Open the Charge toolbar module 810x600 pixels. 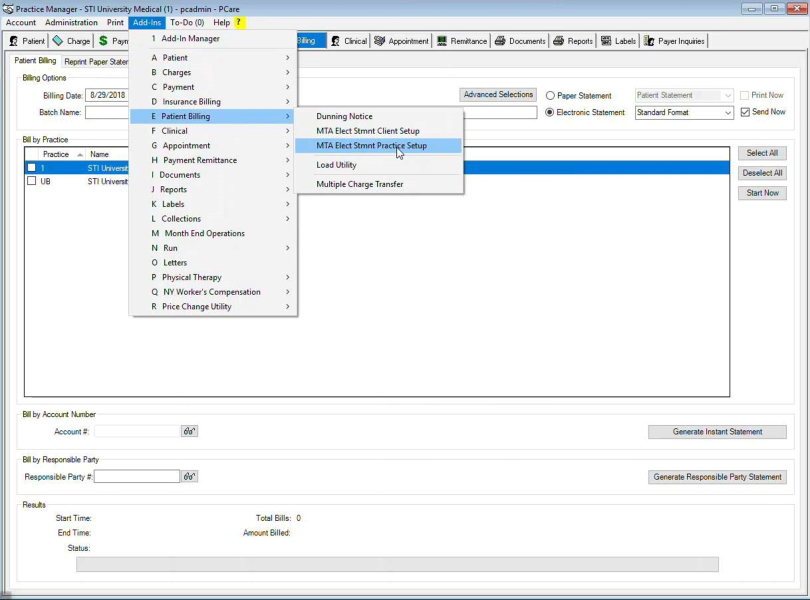tap(71, 41)
